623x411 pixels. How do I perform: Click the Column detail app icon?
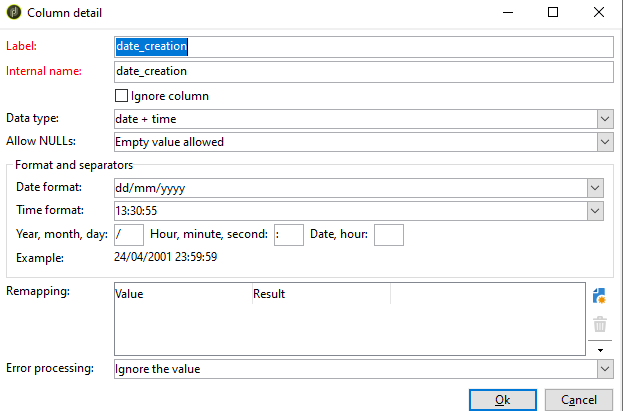[15, 13]
